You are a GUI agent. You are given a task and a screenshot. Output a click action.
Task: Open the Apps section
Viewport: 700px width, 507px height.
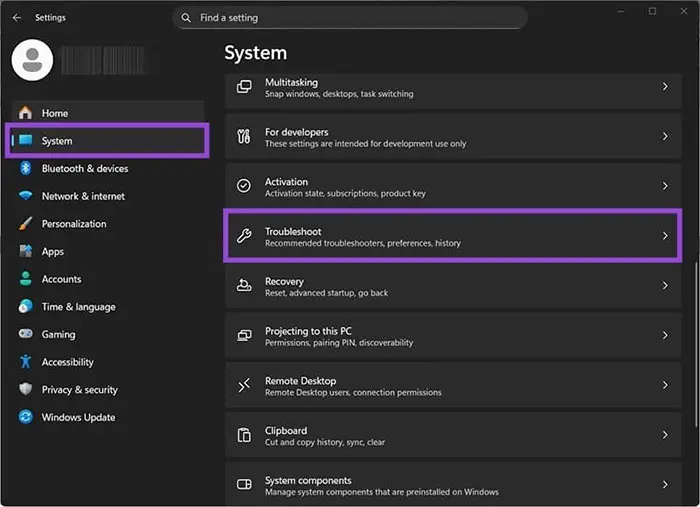(x=52, y=252)
